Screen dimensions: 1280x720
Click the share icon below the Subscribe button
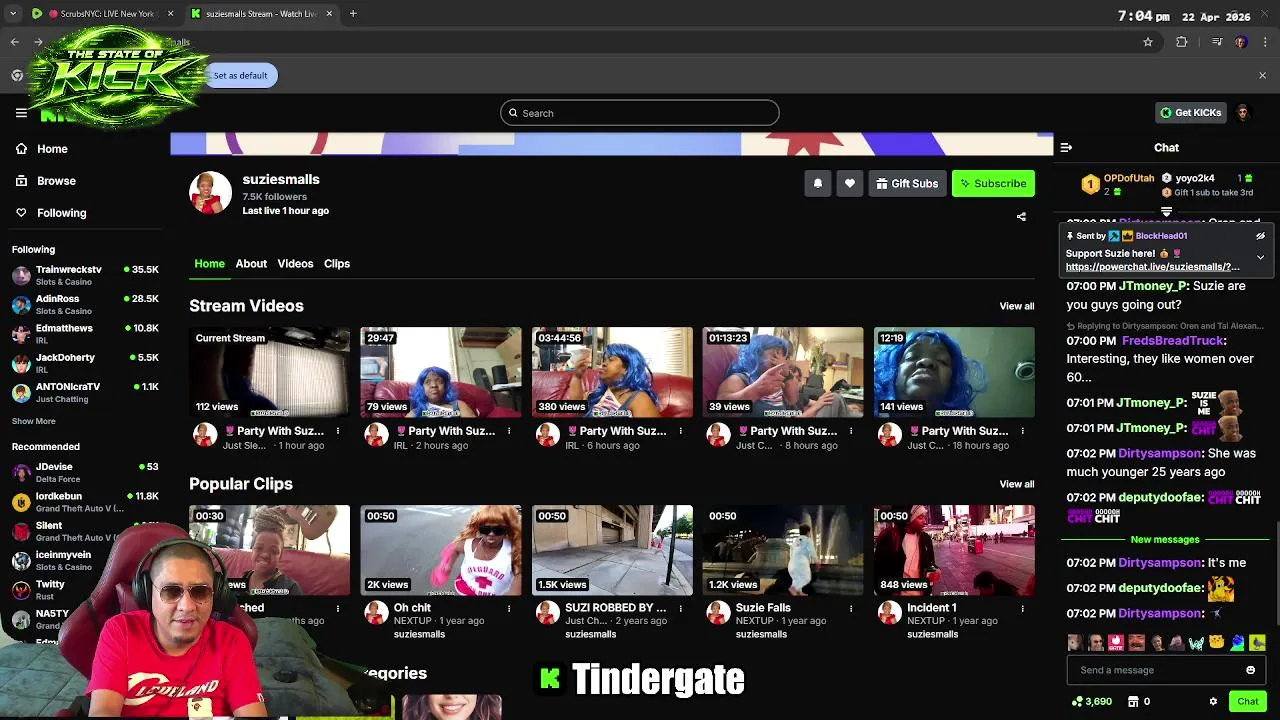[1021, 217]
